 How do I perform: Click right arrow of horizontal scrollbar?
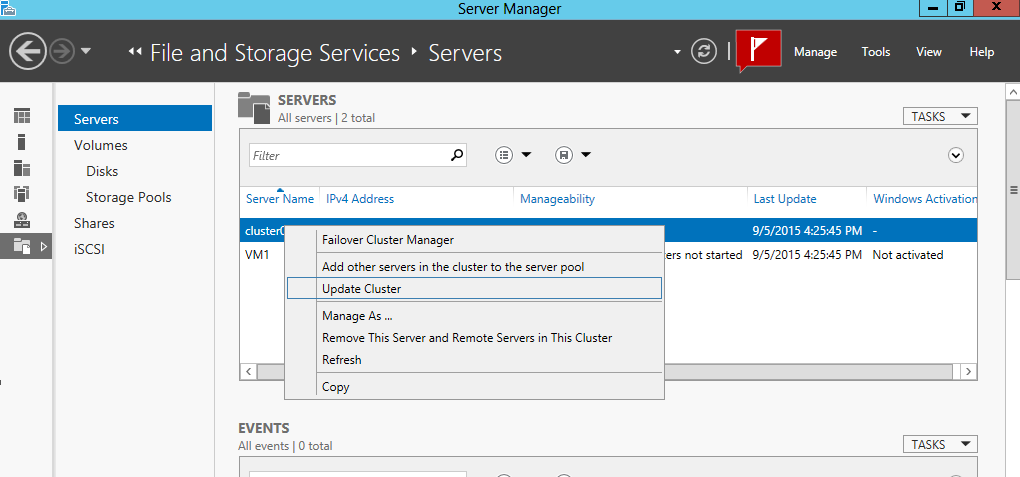[x=969, y=372]
